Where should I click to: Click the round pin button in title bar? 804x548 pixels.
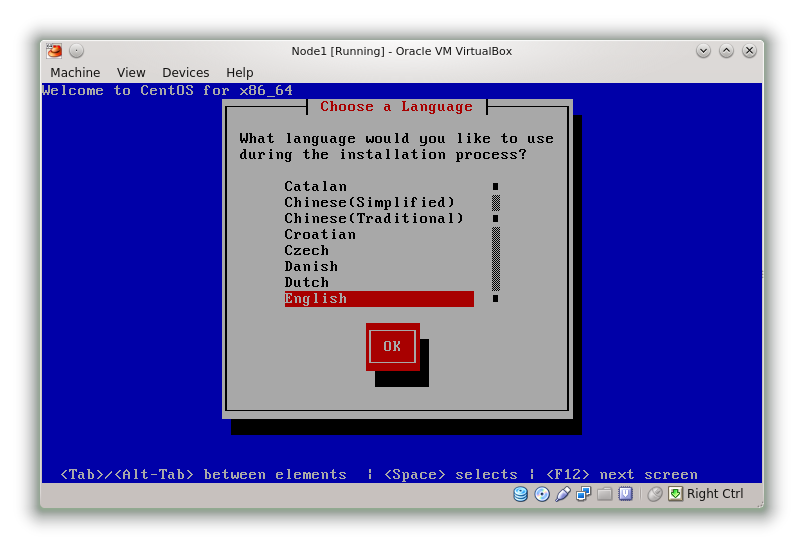pyautogui.click(x=76, y=51)
